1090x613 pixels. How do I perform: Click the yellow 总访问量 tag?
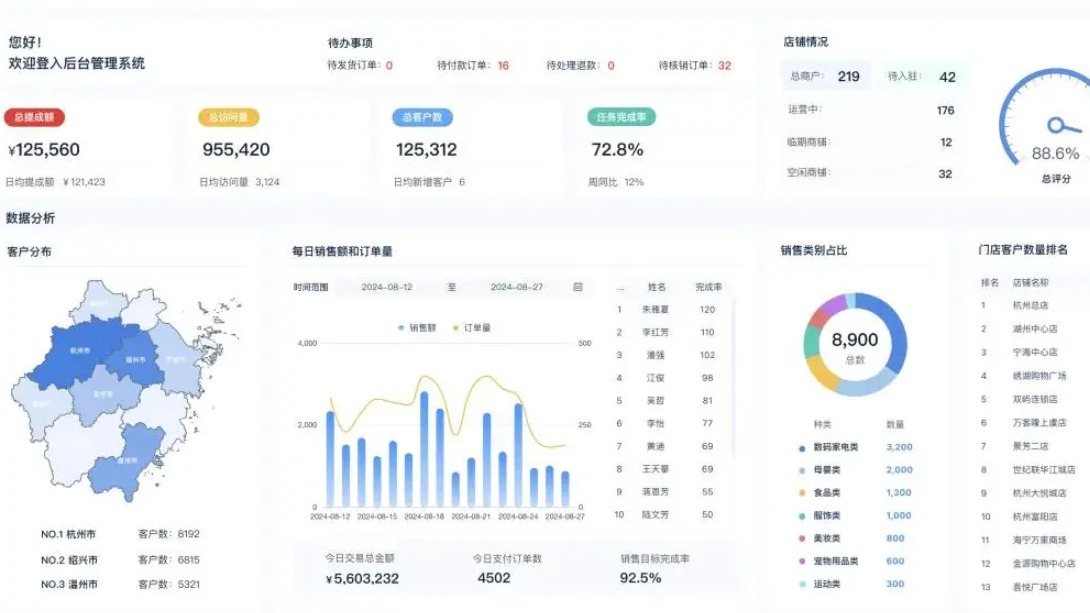click(x=228, y=117)
